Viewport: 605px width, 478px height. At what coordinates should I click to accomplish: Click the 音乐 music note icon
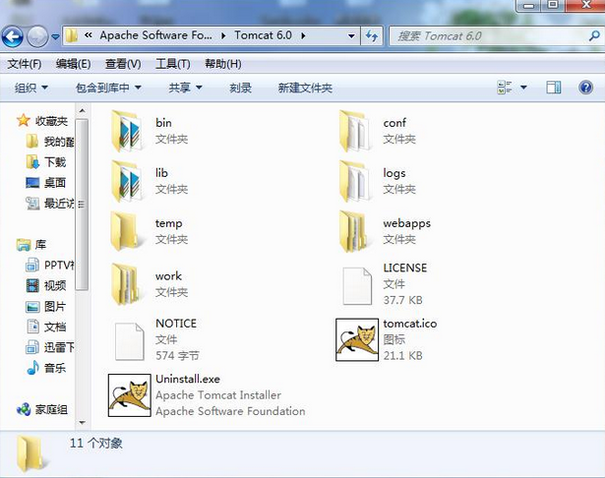[x=33, y=368]
